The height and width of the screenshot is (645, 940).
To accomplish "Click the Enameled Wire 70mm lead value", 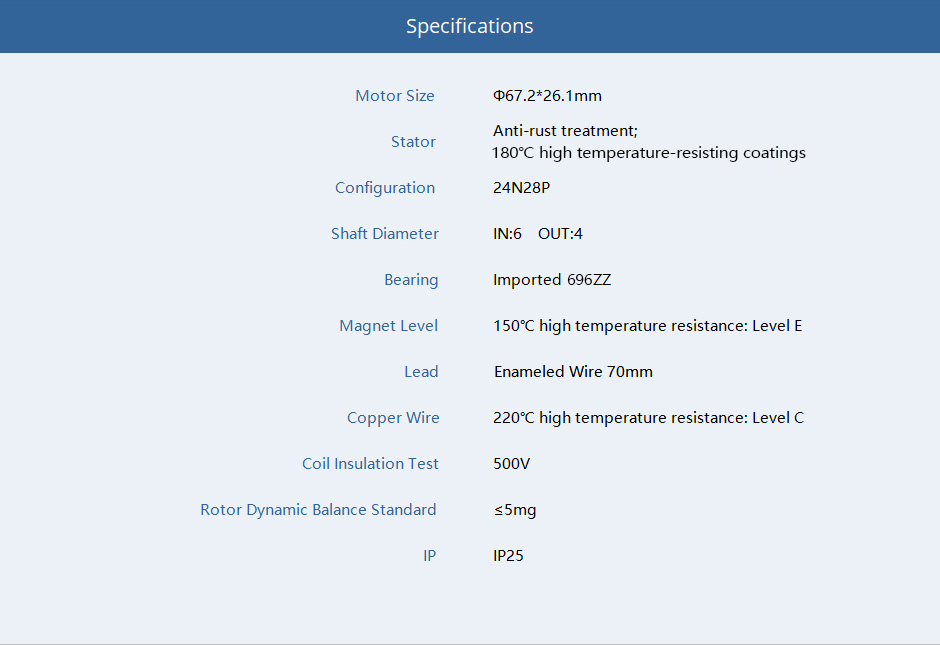I will pyautogui.click(x=573, y=372).
